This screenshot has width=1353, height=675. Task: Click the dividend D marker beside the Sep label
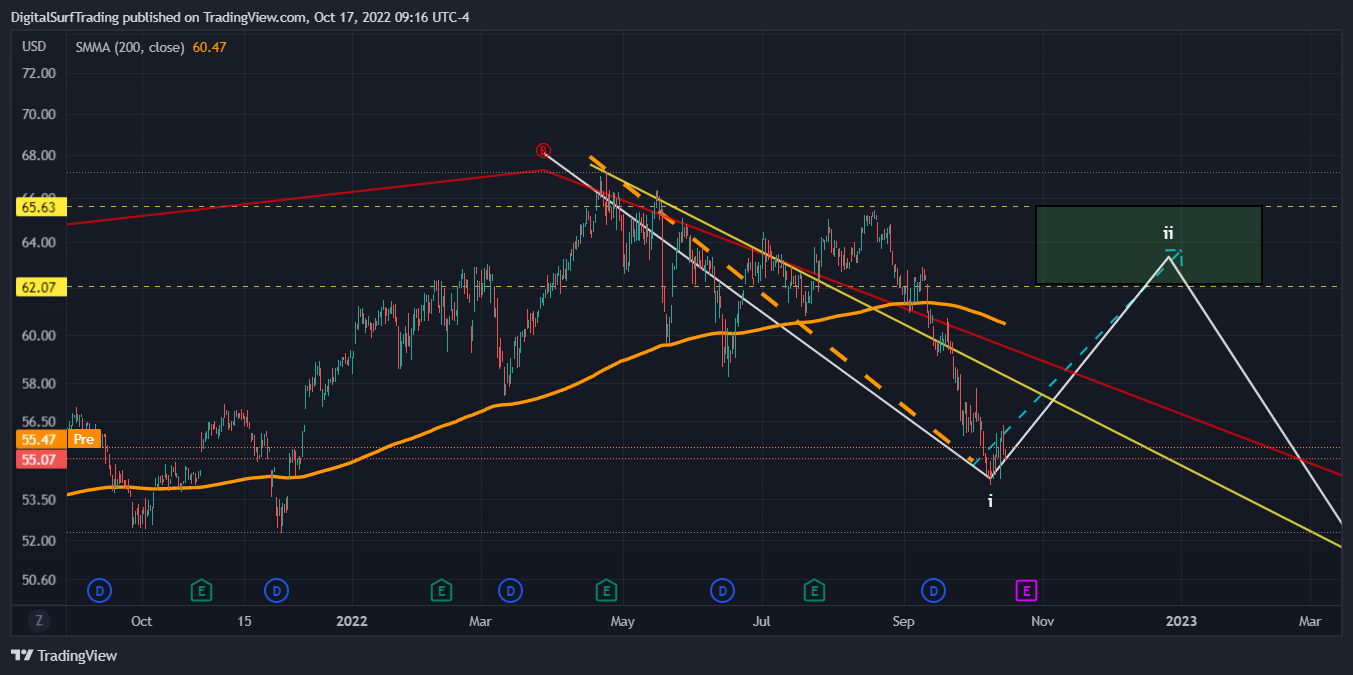click(933, 591)
